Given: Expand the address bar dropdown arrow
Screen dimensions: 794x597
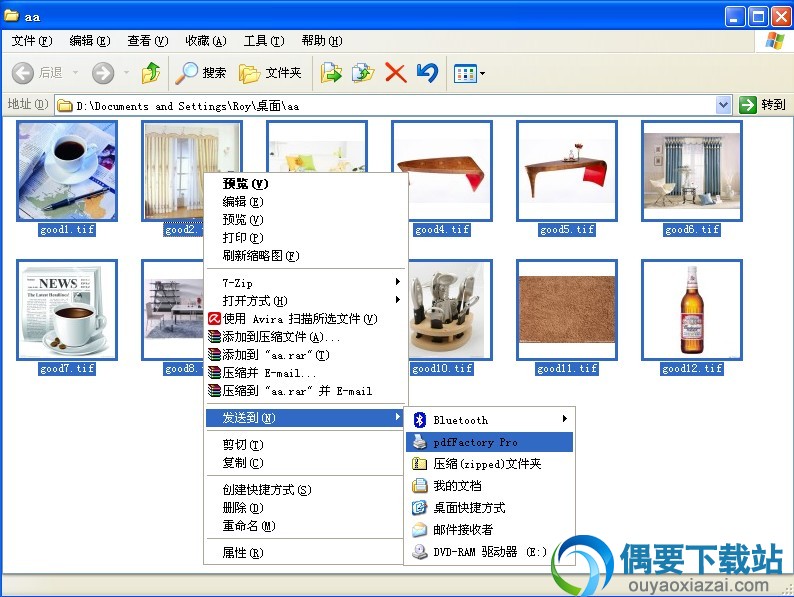Looking at the screenshot, I should click(724, 105).
